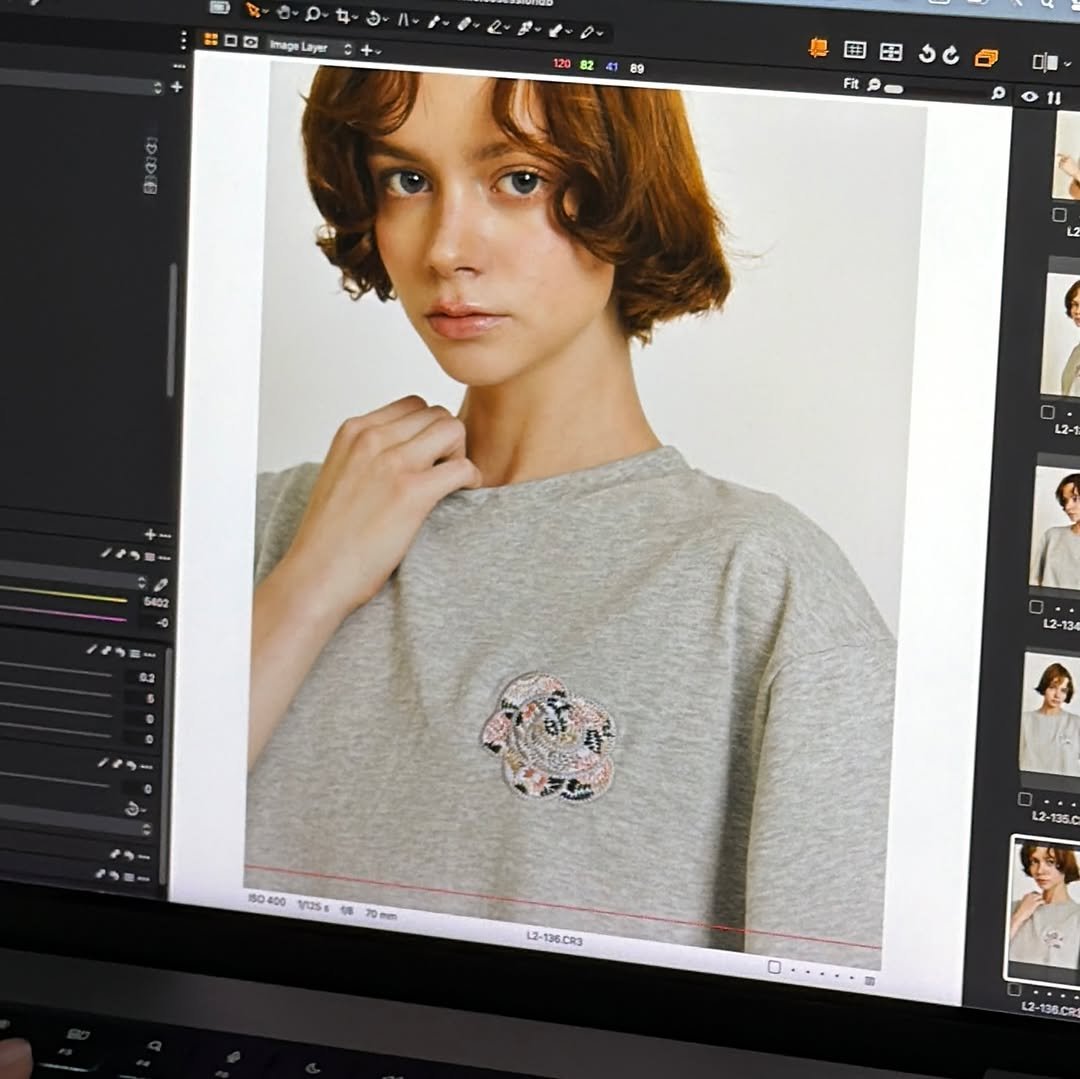Click the Fit zoom label
1080x1079 pixels.
851,84
